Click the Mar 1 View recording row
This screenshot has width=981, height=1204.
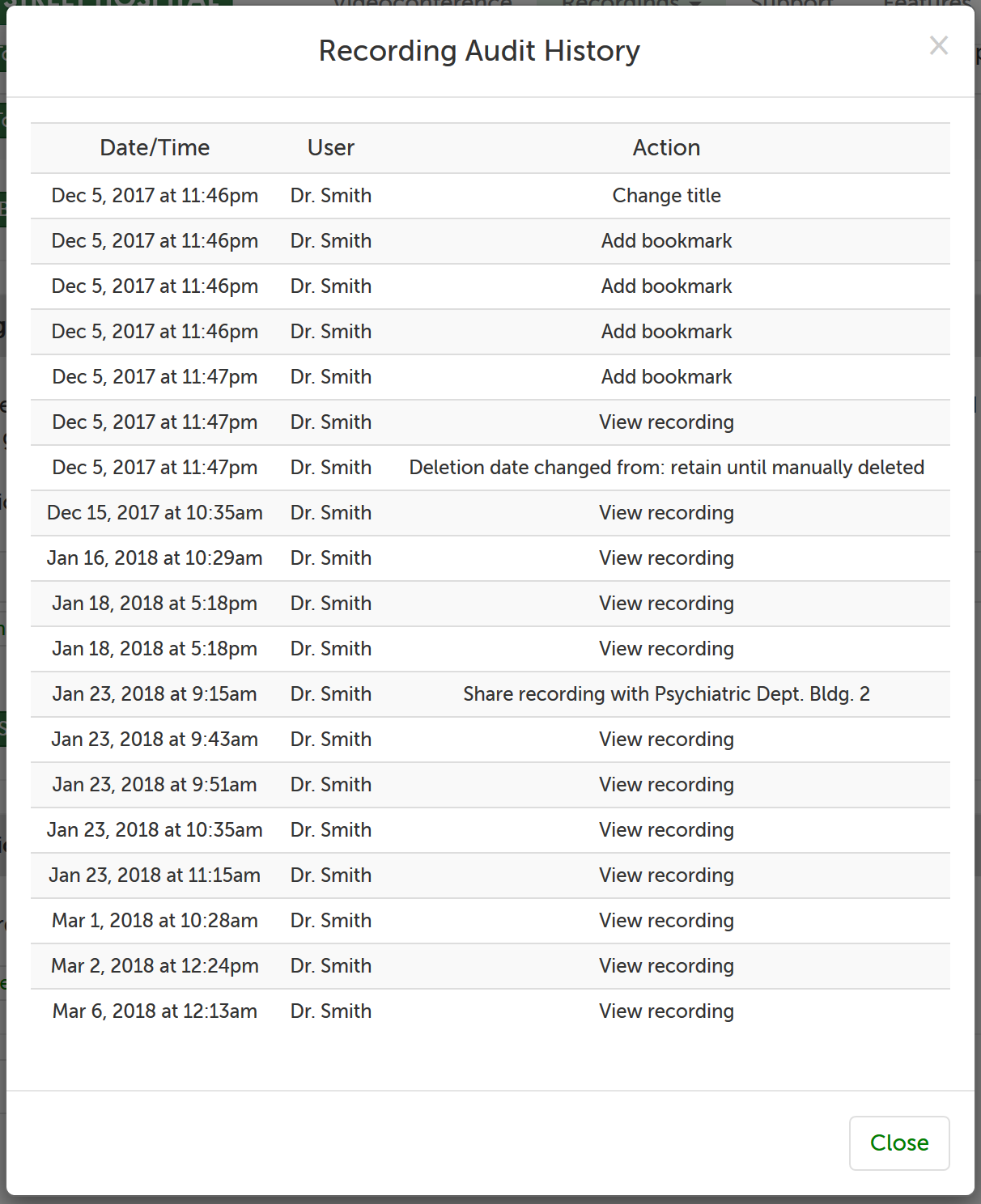click(x=666, y=920)
